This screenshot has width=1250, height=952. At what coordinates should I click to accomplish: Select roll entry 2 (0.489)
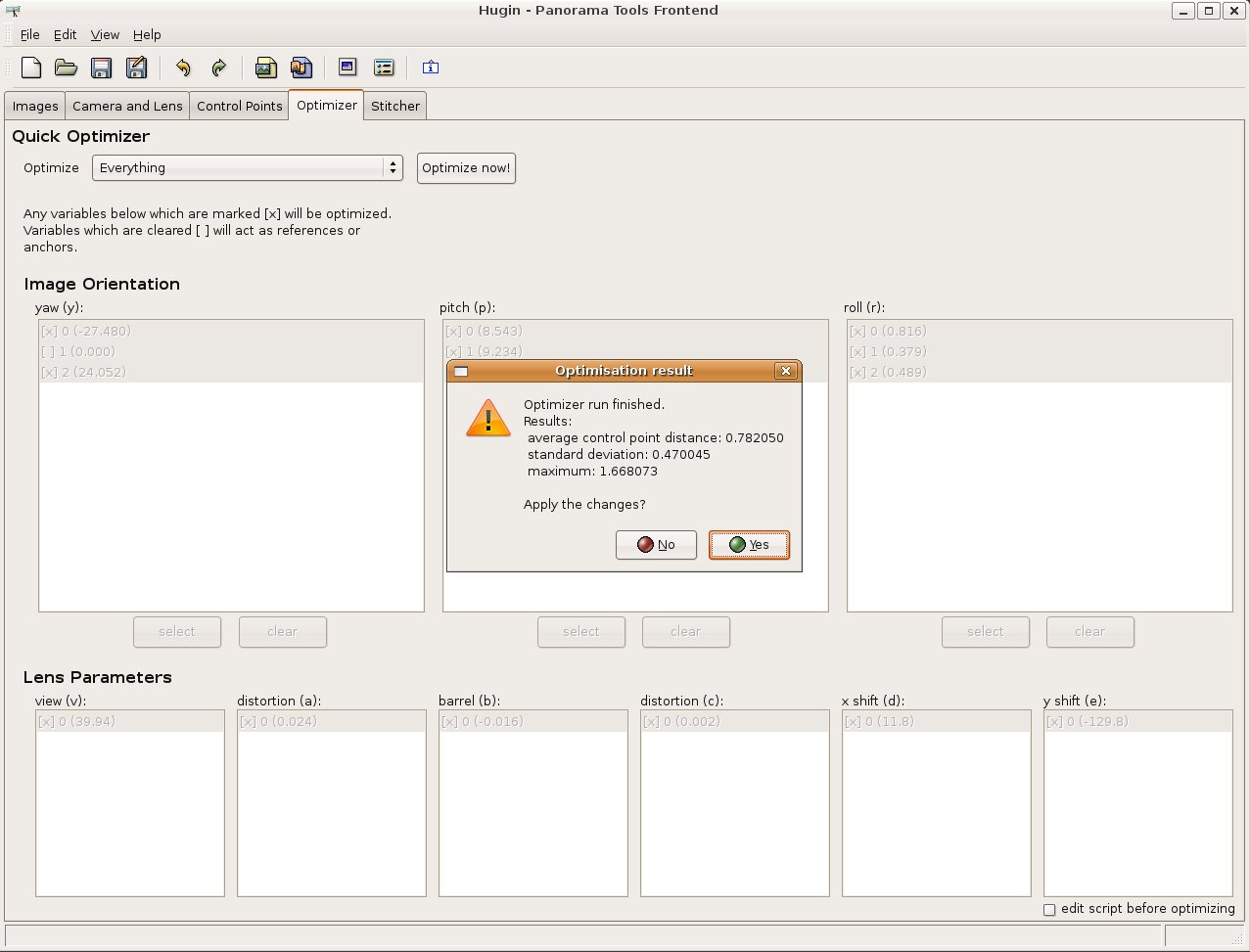(1040, 372)
